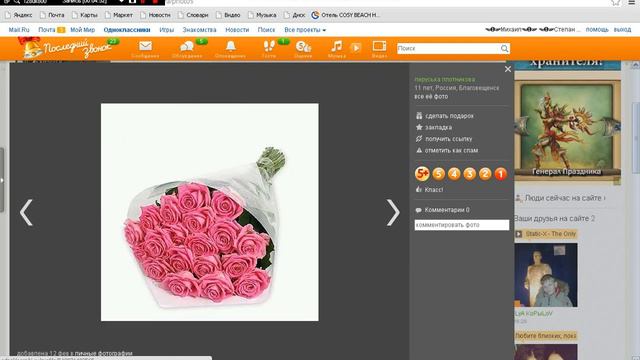Screen dimensions: 640x360
Task: Rate the photo 5+
Action: (422, 174)
